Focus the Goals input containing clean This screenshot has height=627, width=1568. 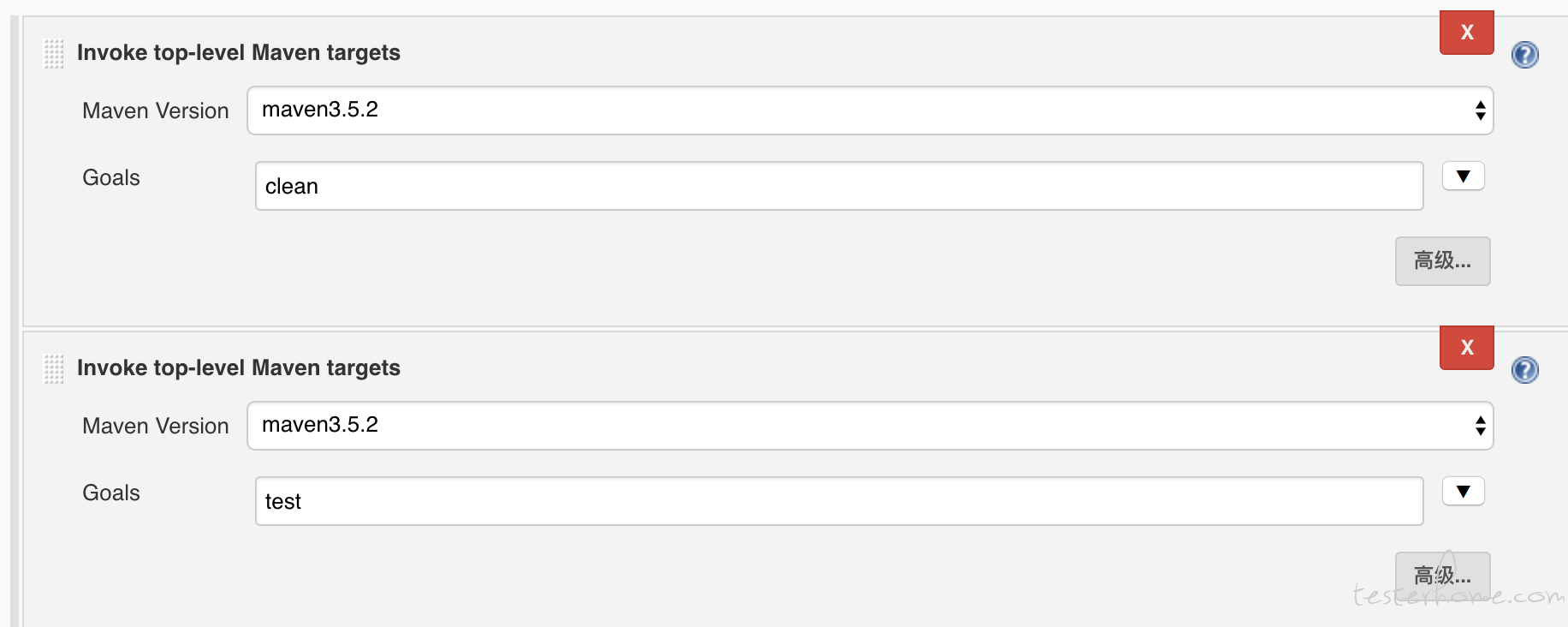coord(840,186)
